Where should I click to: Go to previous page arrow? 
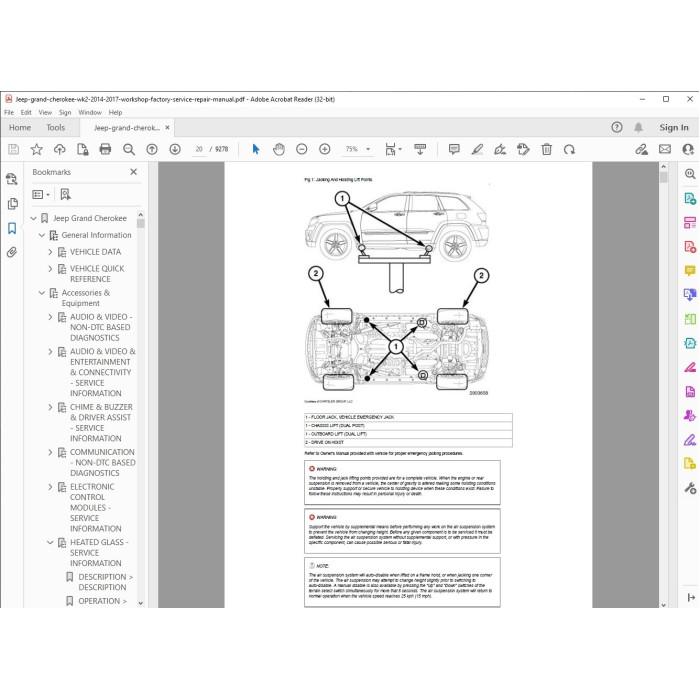coord(152,149)
